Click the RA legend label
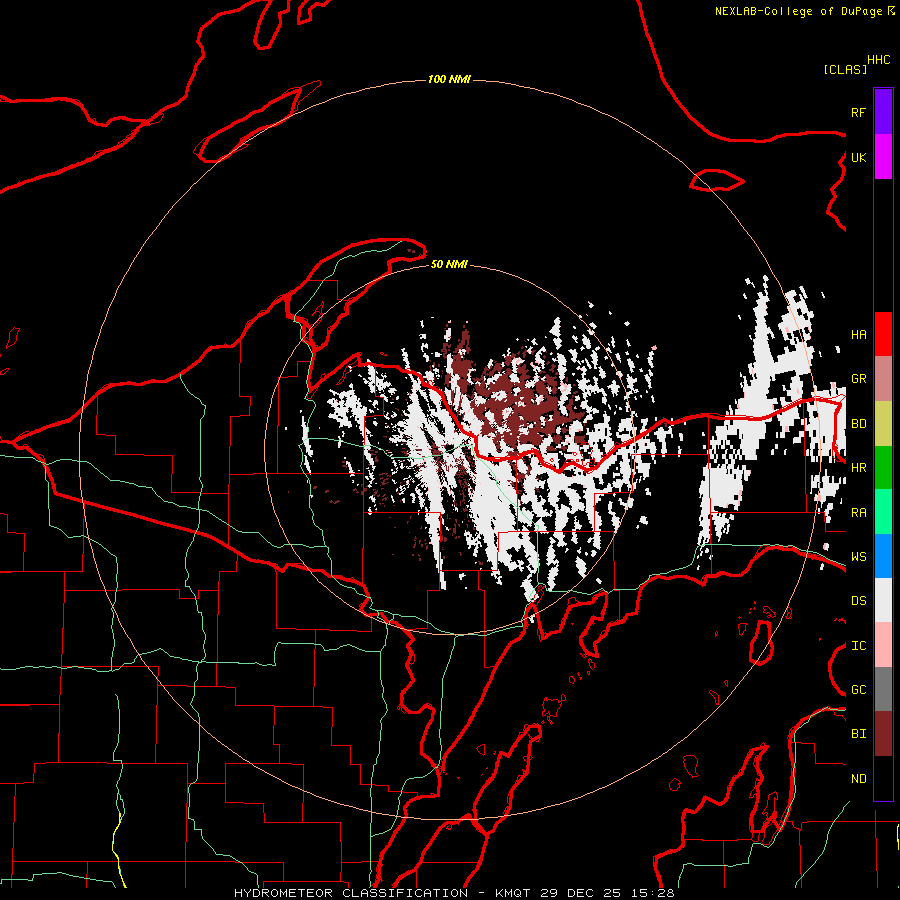 point(858,513)
